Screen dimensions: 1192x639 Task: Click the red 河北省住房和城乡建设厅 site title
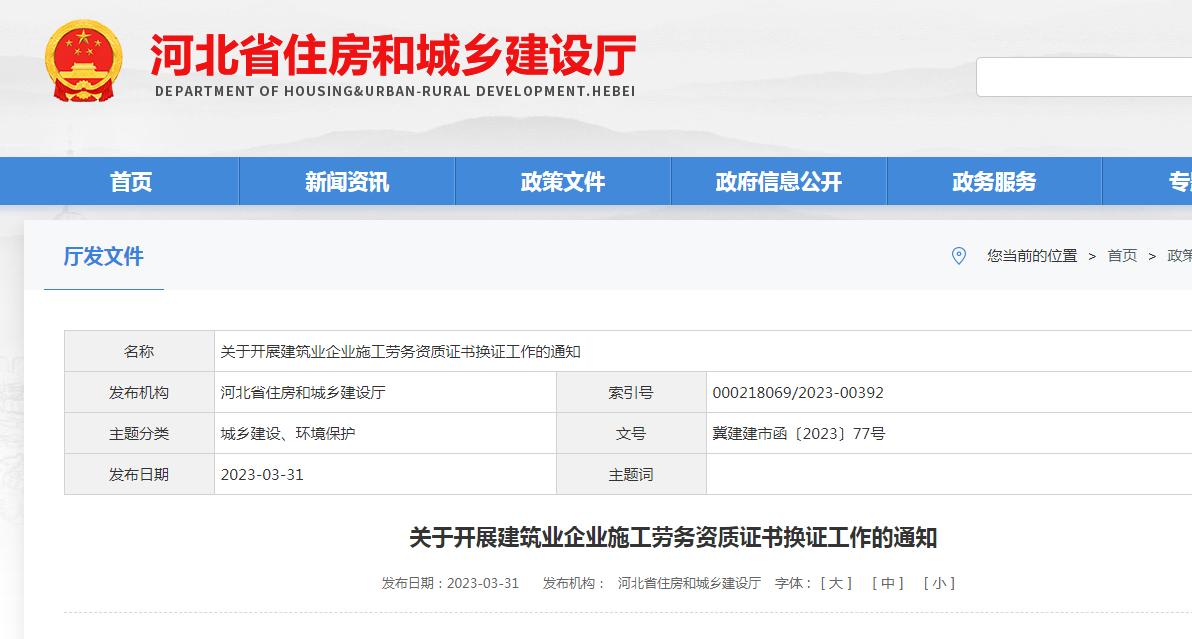(393, 54)
